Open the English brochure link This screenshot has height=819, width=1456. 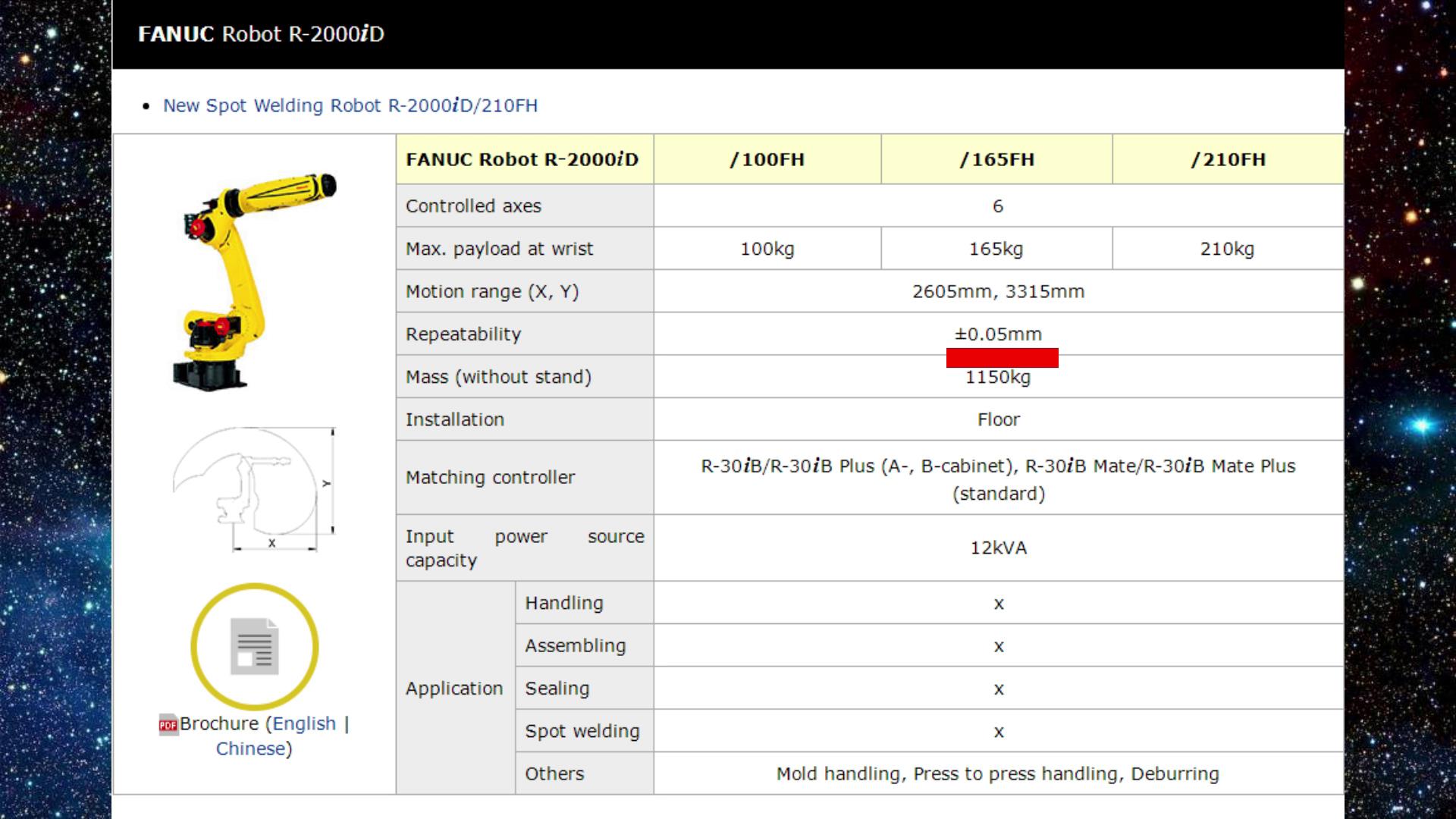(x=304, y=723)
